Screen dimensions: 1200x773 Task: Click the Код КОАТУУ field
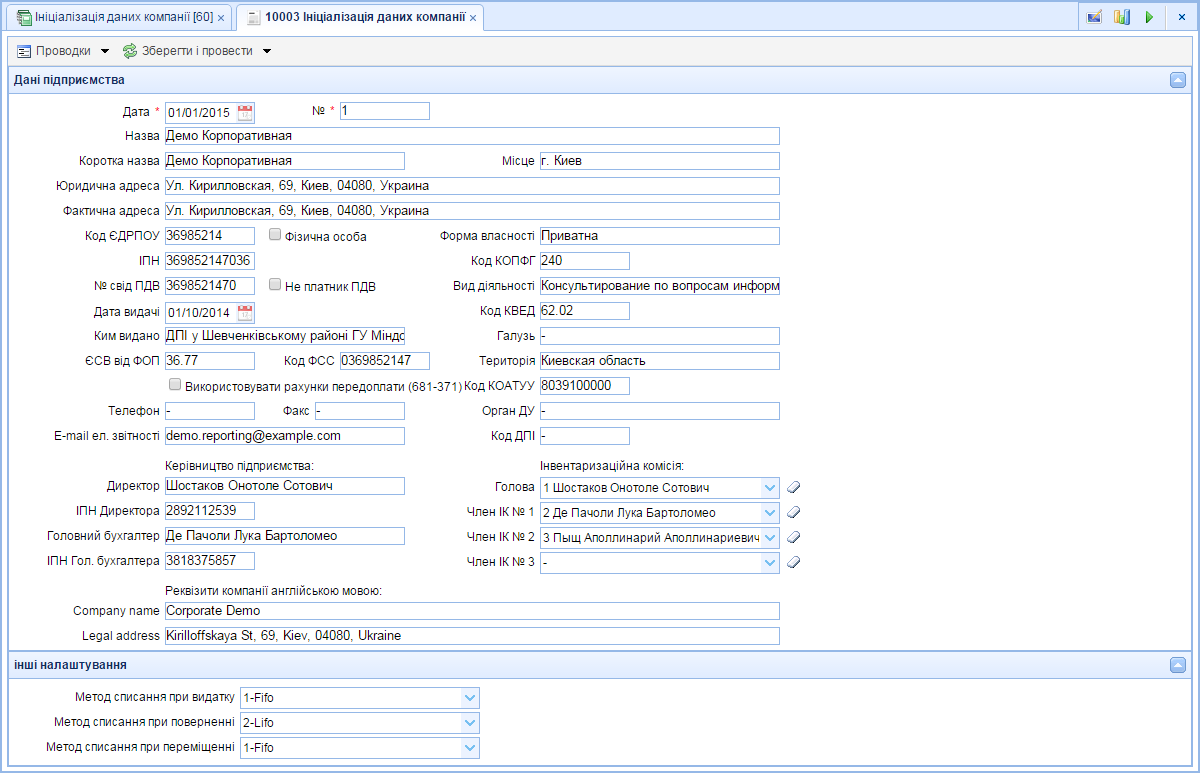(x=585, y=386)
